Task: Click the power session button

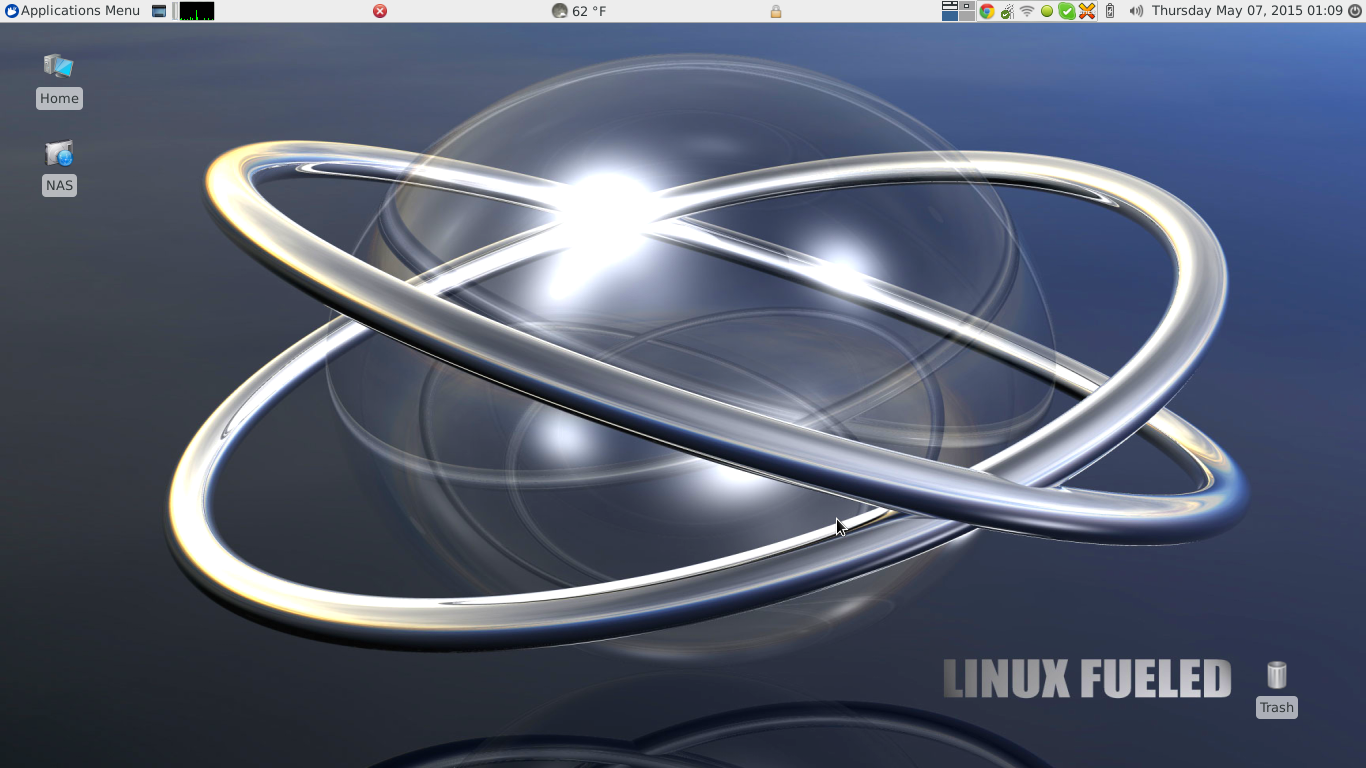Action: tap(1355, 11)
